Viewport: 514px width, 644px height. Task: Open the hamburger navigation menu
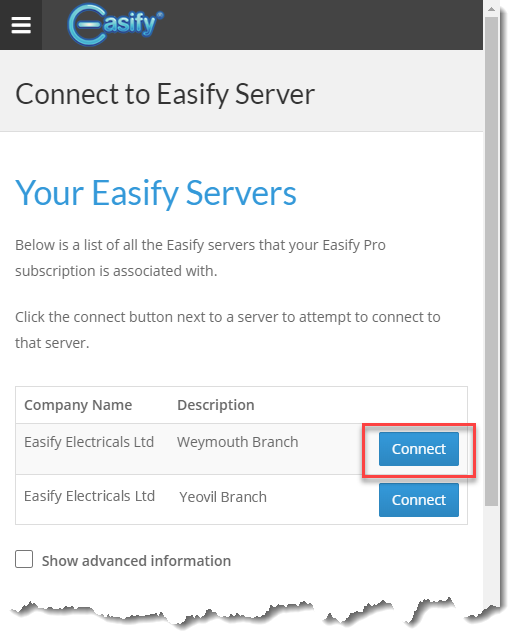pyautogui.click(x=21, y=25)
